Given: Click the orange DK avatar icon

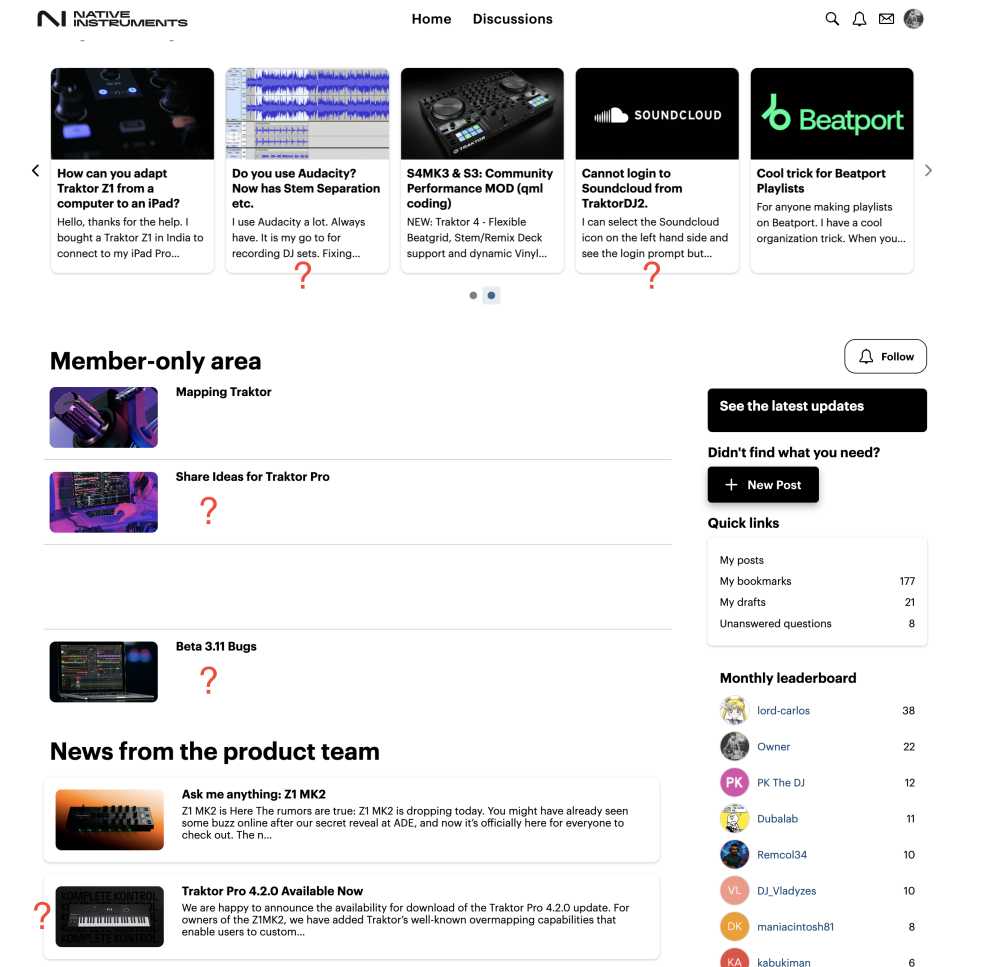Looking at the screenshot, I should [735, 927].
